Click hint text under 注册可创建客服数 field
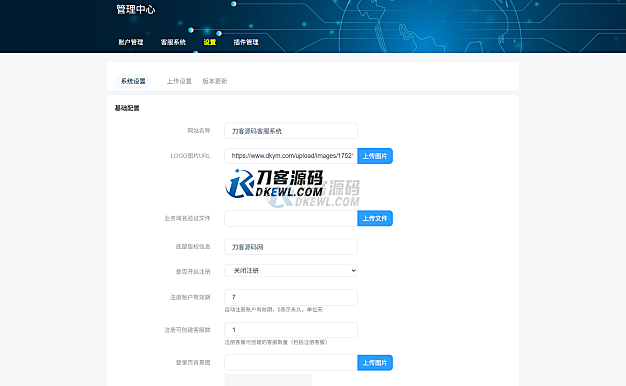Viewport: 626px width, 386px height. point(275,342)
